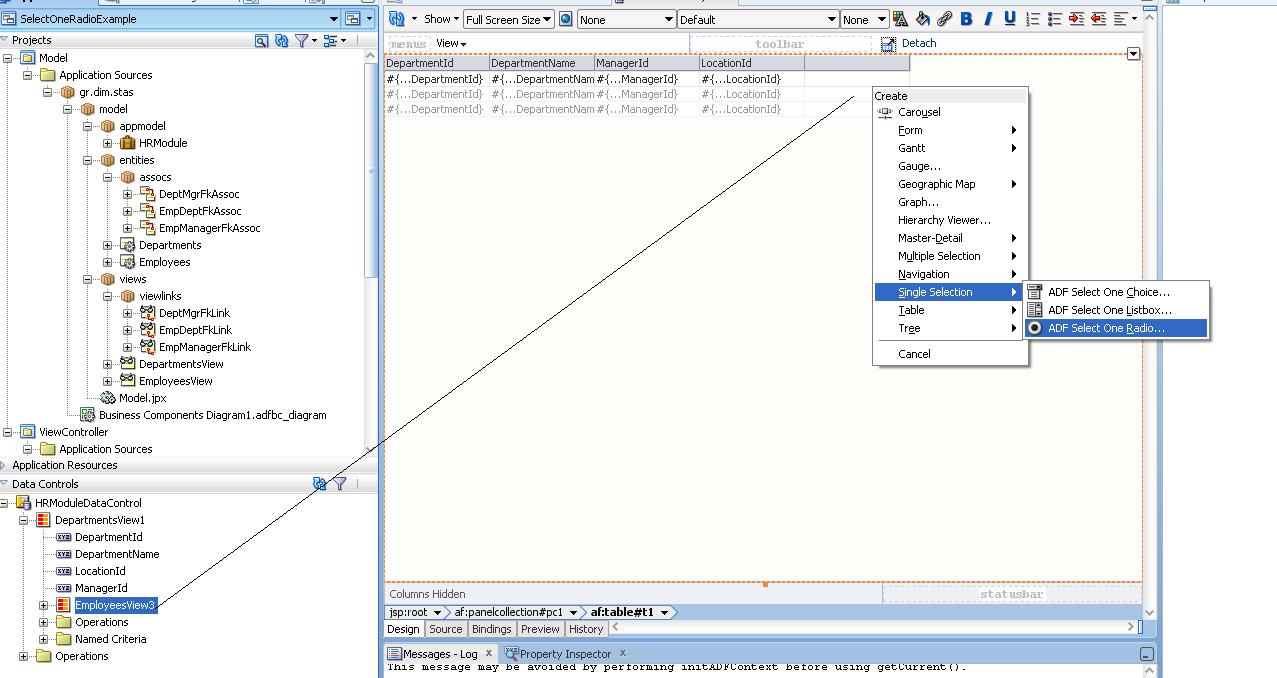This screenshot has height=678, width=1277.
Task: Click the refresh icon in the Projects panel
Action: click(x=281, y=41)
